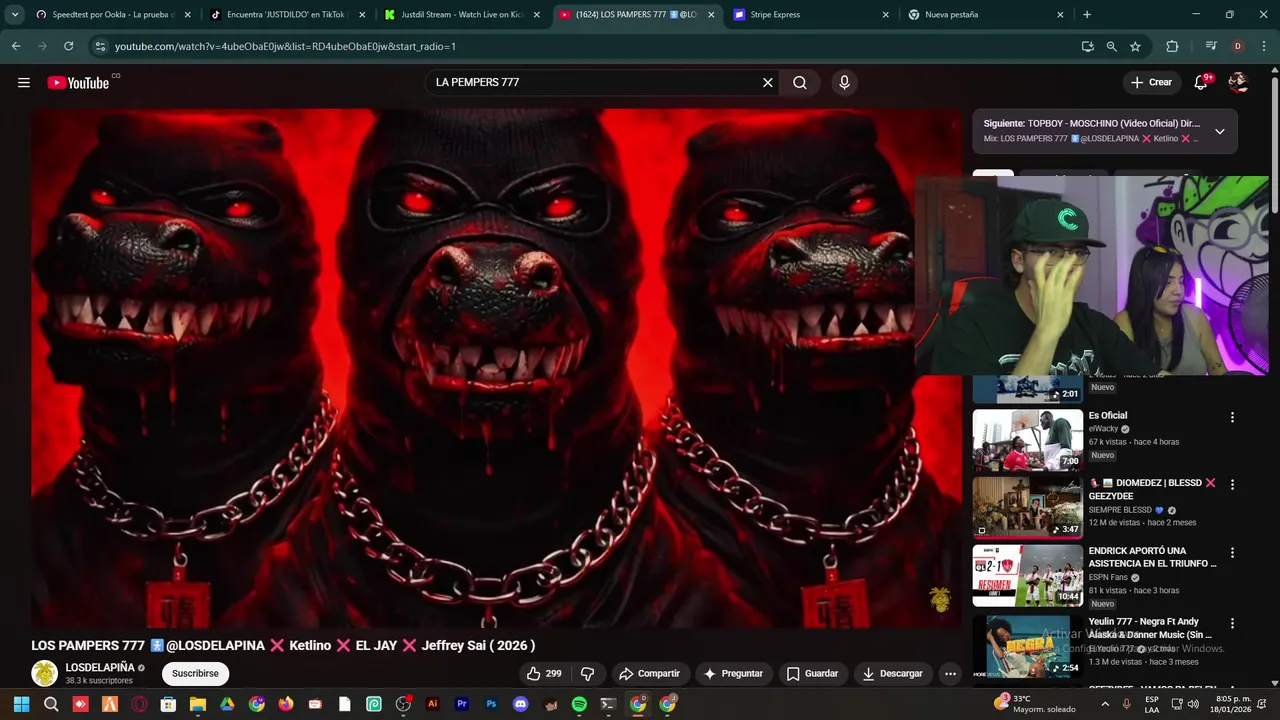Open Chrome tab search dropdown
The width and height of the screenshot is (1280, 720).
click(14, 15)
